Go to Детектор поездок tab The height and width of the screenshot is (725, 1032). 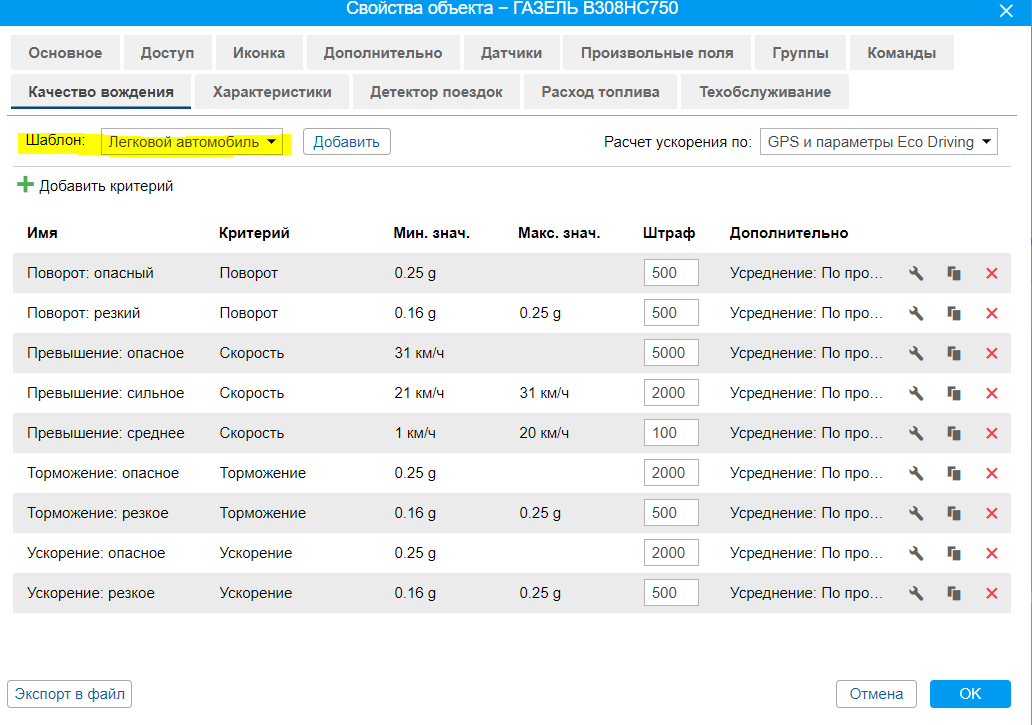coord(435,92)
